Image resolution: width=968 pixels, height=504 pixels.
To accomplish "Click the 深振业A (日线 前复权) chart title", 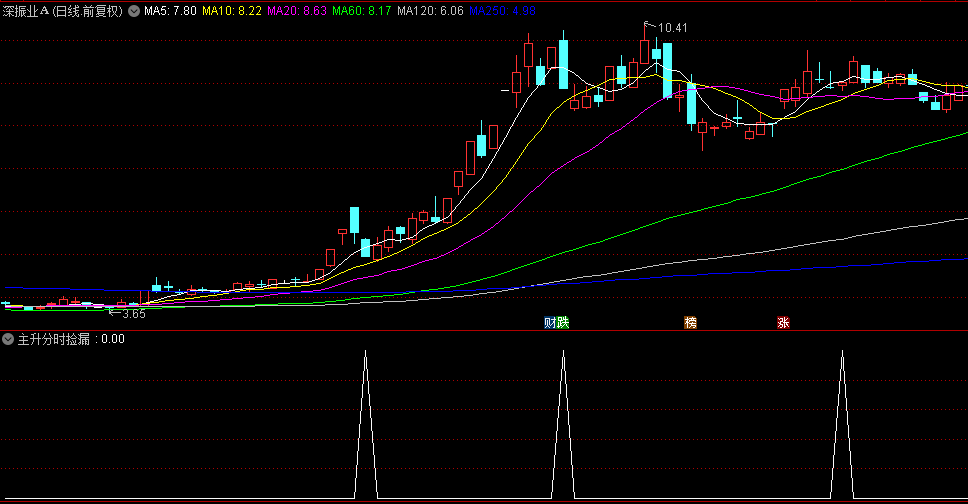I will point(62,11).
